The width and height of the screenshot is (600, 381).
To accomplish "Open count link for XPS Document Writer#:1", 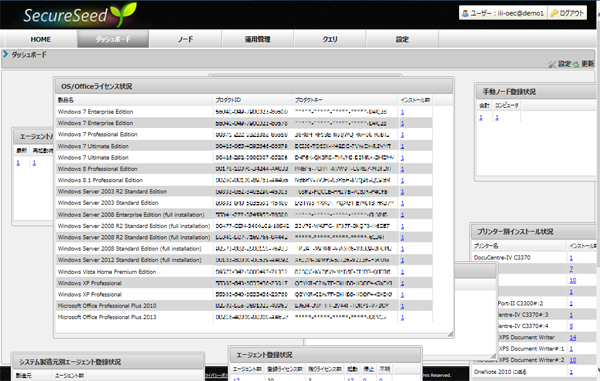I will pyautogui.click(x=571, y=349).
